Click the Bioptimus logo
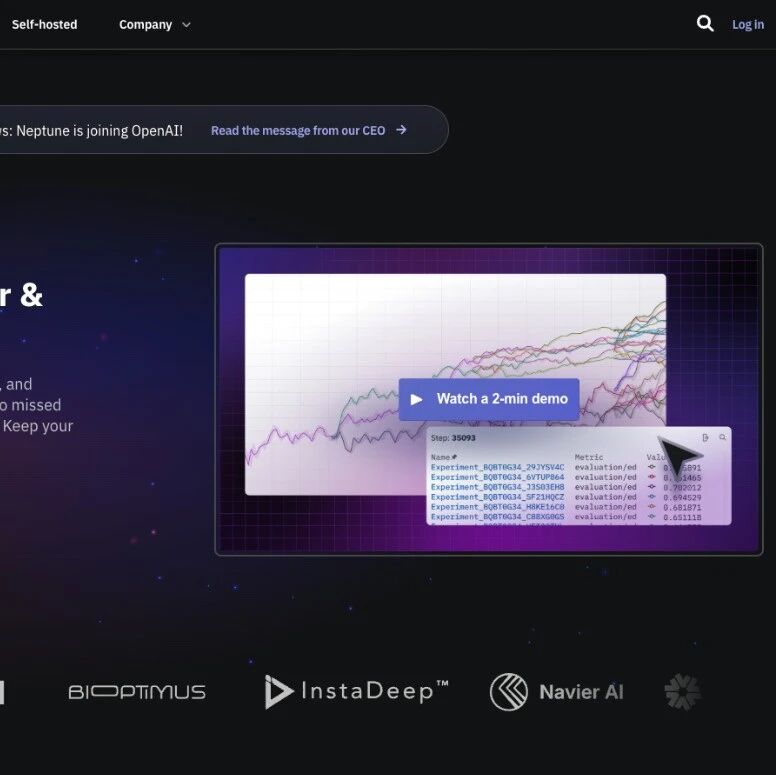The height and width of the screenshot is (775, 776). pyautogui.click(x=137, y=692)
